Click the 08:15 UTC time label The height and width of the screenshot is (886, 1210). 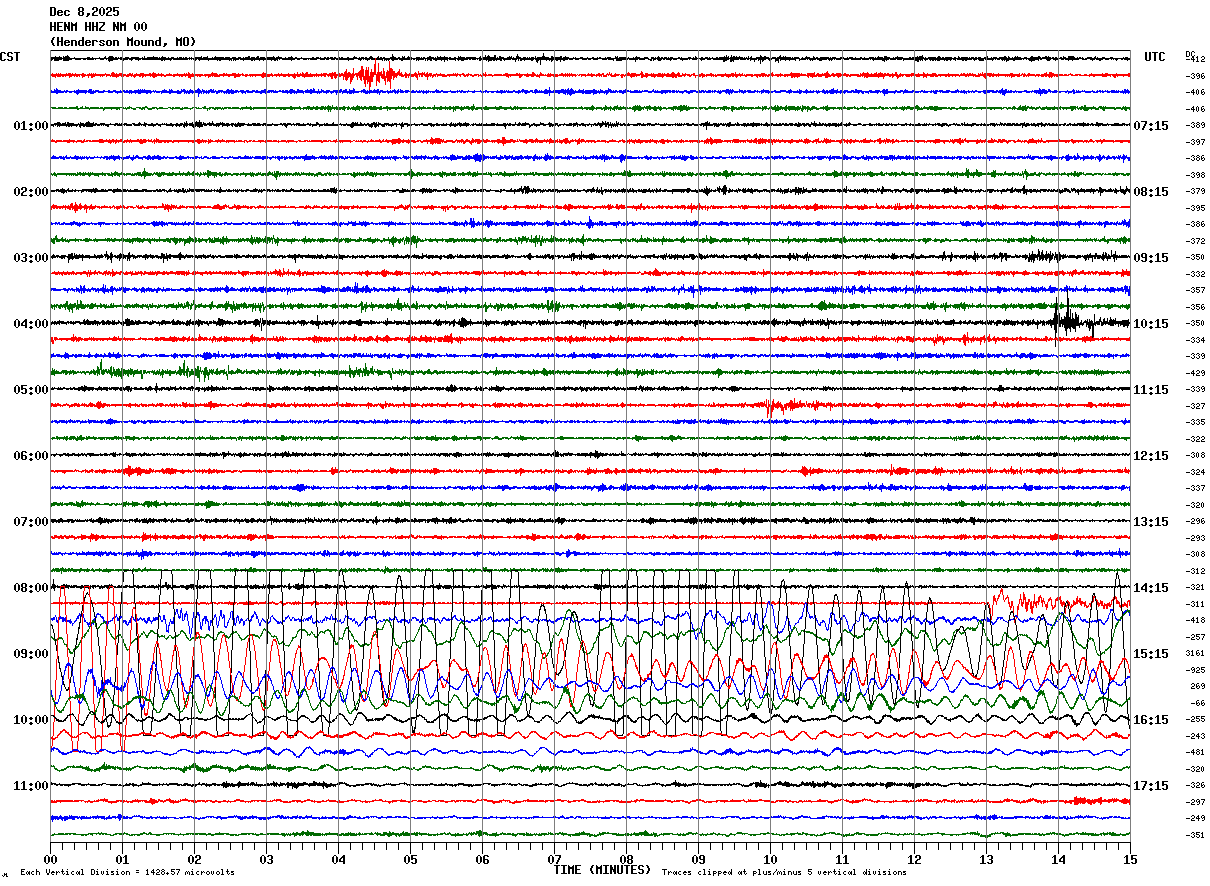coord(1151,192)
